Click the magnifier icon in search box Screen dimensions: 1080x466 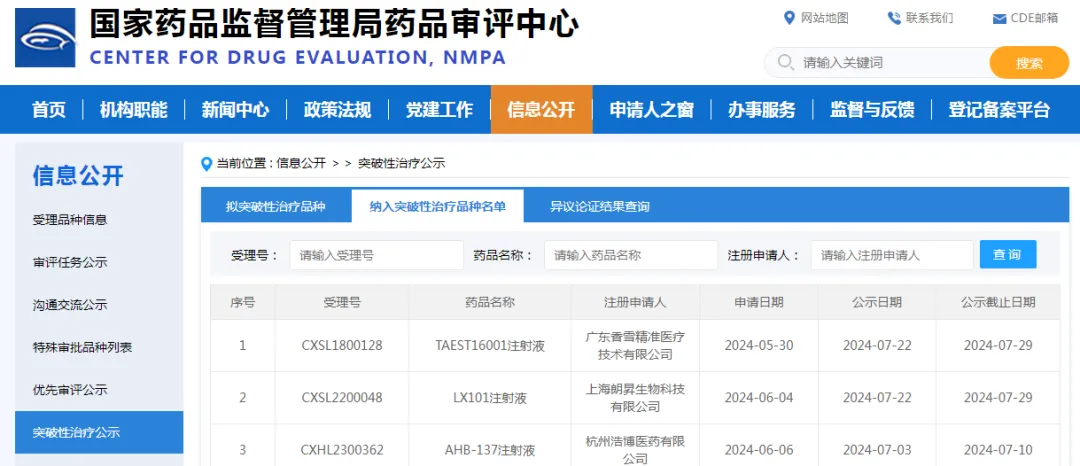click(784, 62)
